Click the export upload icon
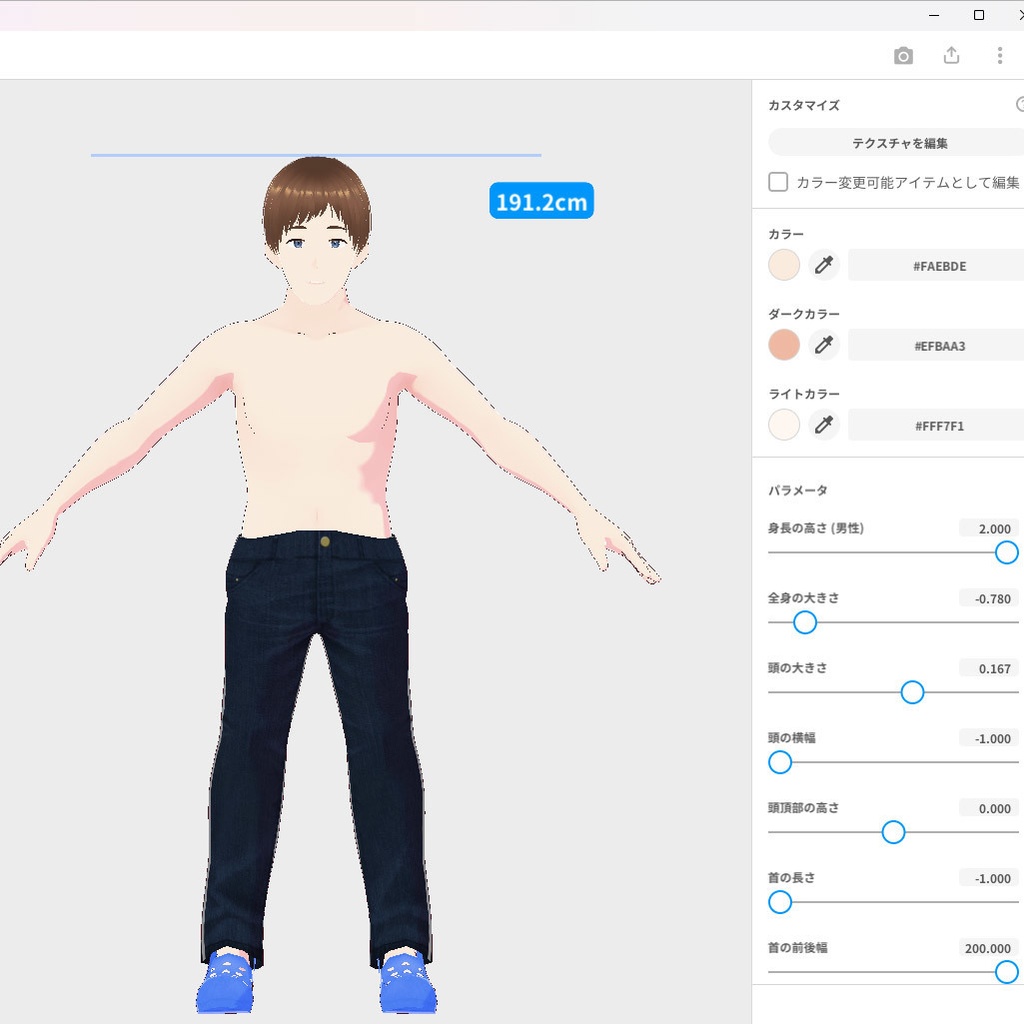 pyautogui.click(x=952, y=56)
